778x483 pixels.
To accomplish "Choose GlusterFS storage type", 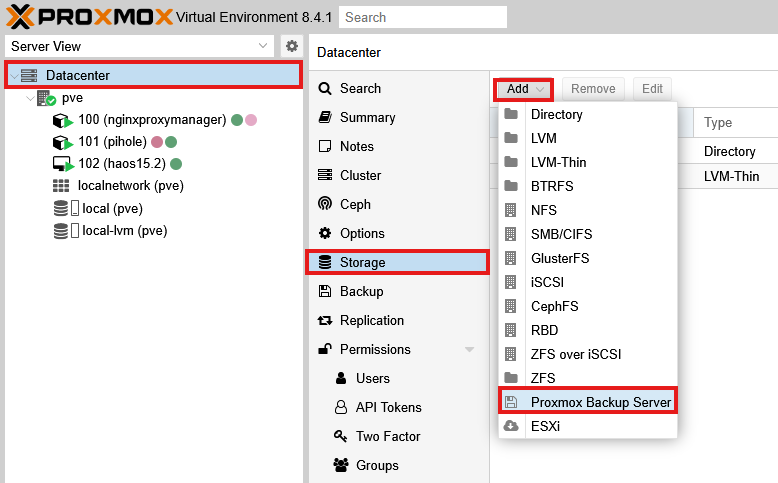I will (x=588, y=258).
